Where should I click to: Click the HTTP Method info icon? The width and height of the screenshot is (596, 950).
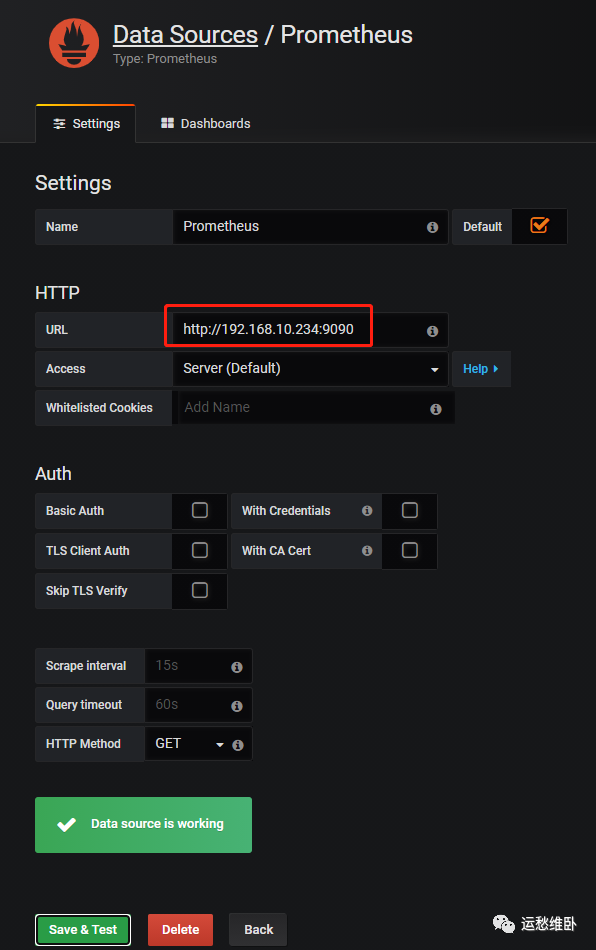coord(238,745)
